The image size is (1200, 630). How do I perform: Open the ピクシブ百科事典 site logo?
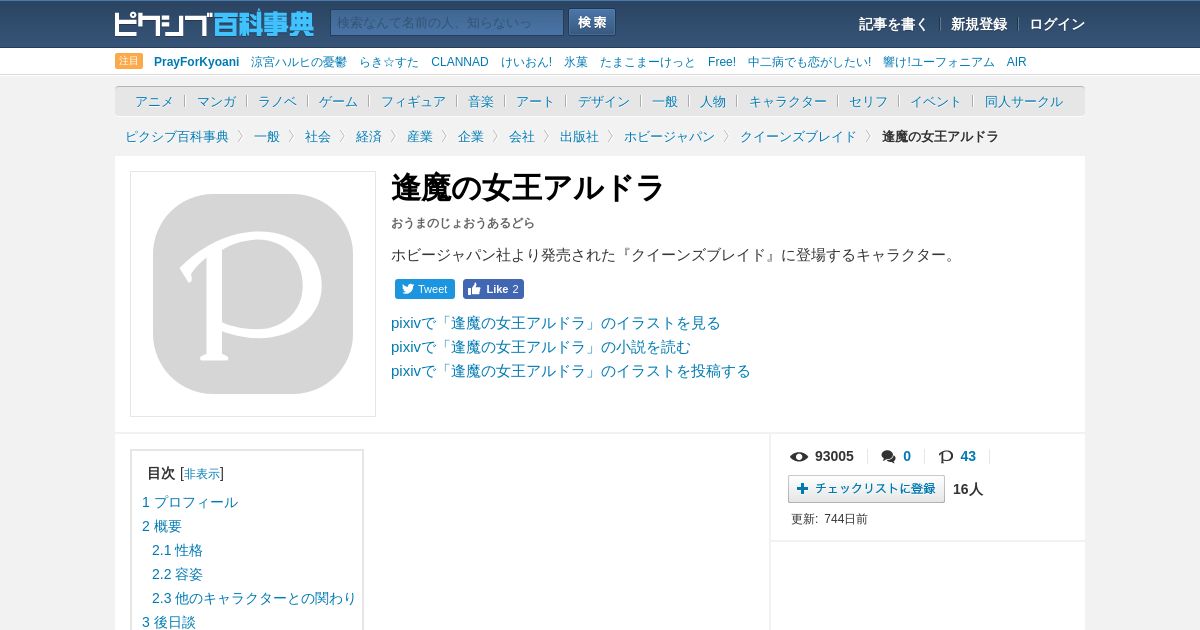pyautogui.click(x=214, y=23)
